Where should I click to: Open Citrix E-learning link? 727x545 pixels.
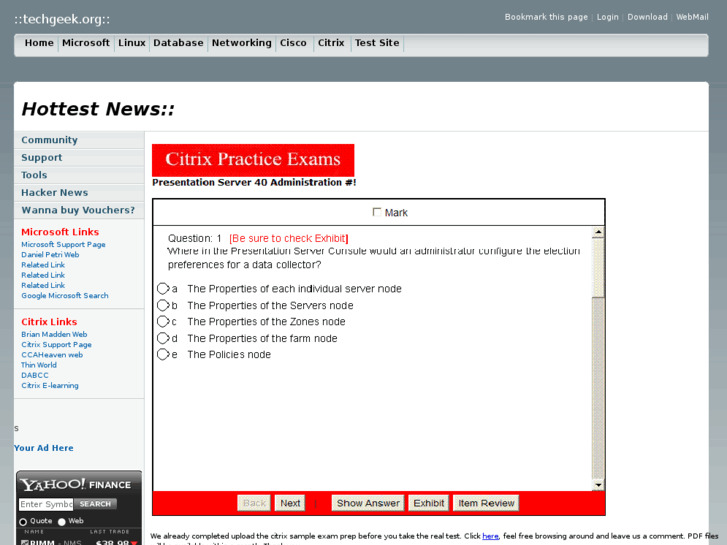50,385
